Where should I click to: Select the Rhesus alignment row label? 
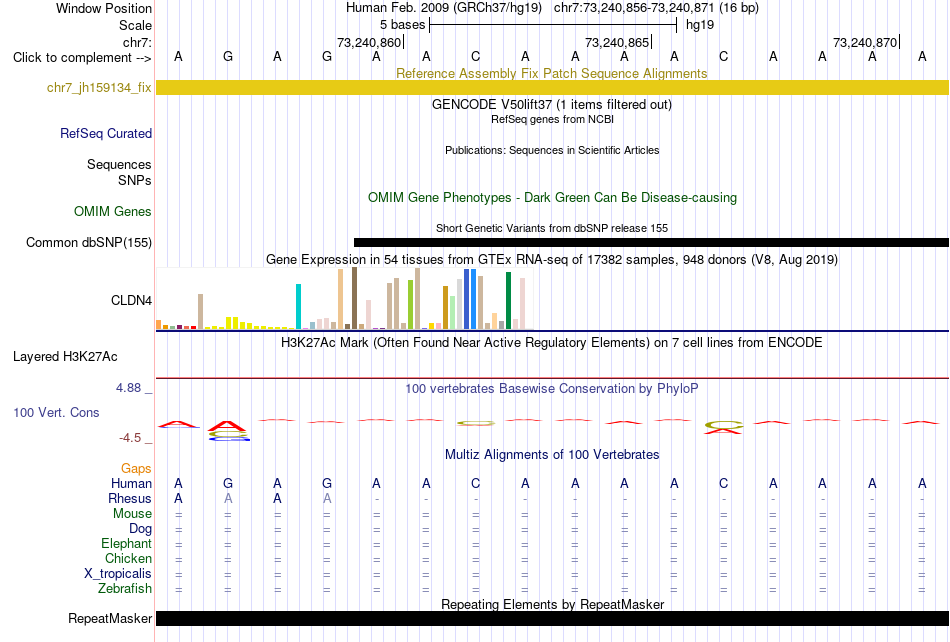click(130, 498)
